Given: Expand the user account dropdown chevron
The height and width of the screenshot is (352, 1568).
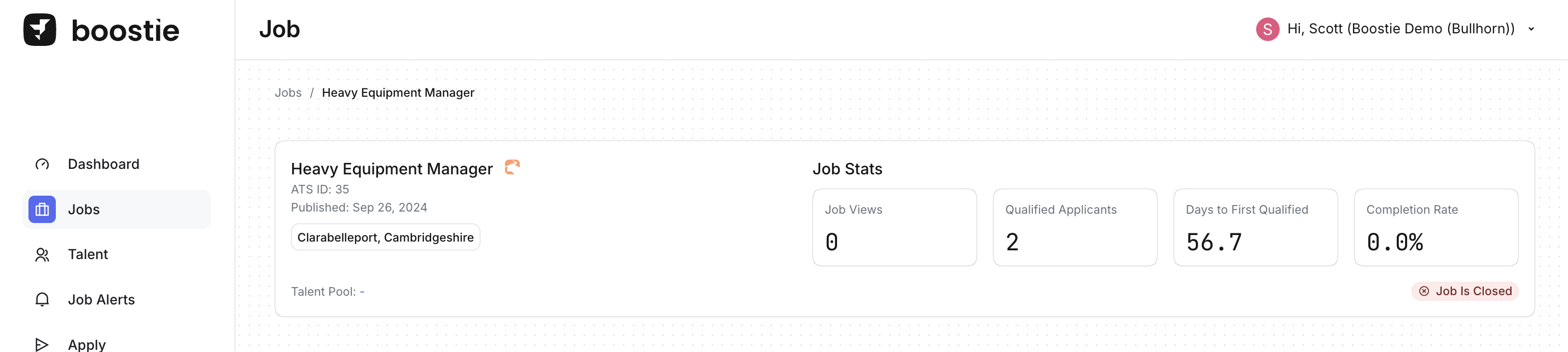Looking at the screenshot, I should tap(1531, 29).
